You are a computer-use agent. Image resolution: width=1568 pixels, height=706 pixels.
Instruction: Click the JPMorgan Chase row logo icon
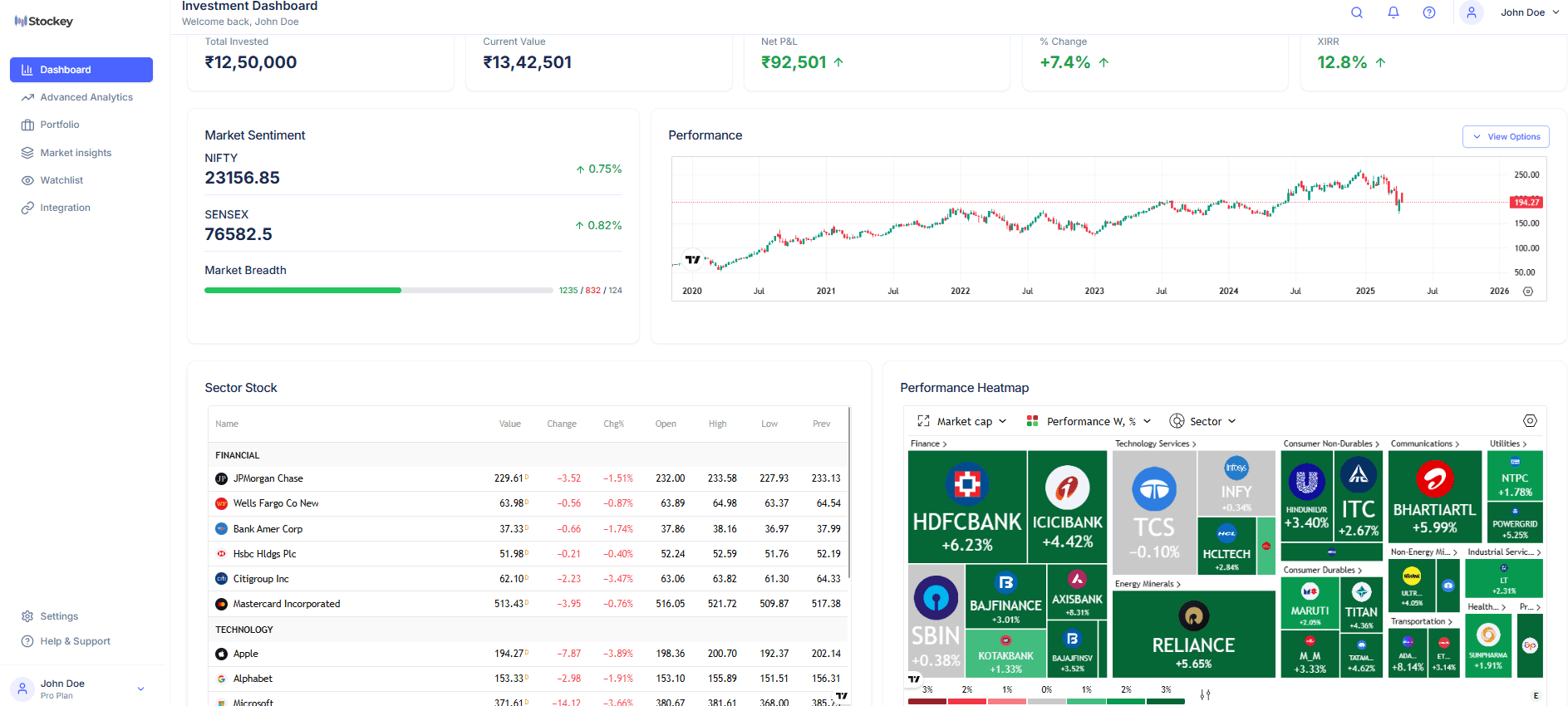click(221, 478)
